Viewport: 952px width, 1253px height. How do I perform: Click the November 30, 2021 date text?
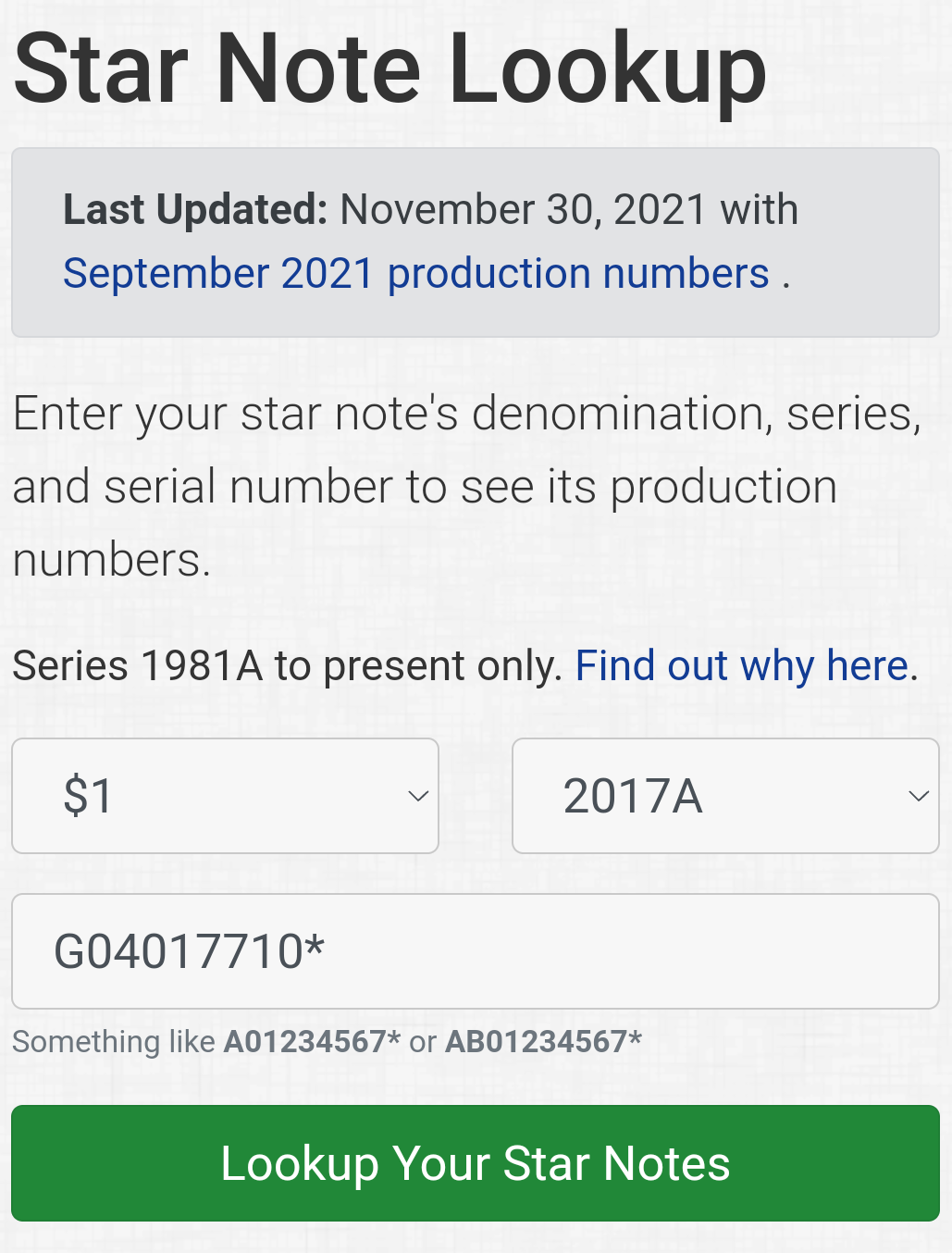click(x=524, y=210)
